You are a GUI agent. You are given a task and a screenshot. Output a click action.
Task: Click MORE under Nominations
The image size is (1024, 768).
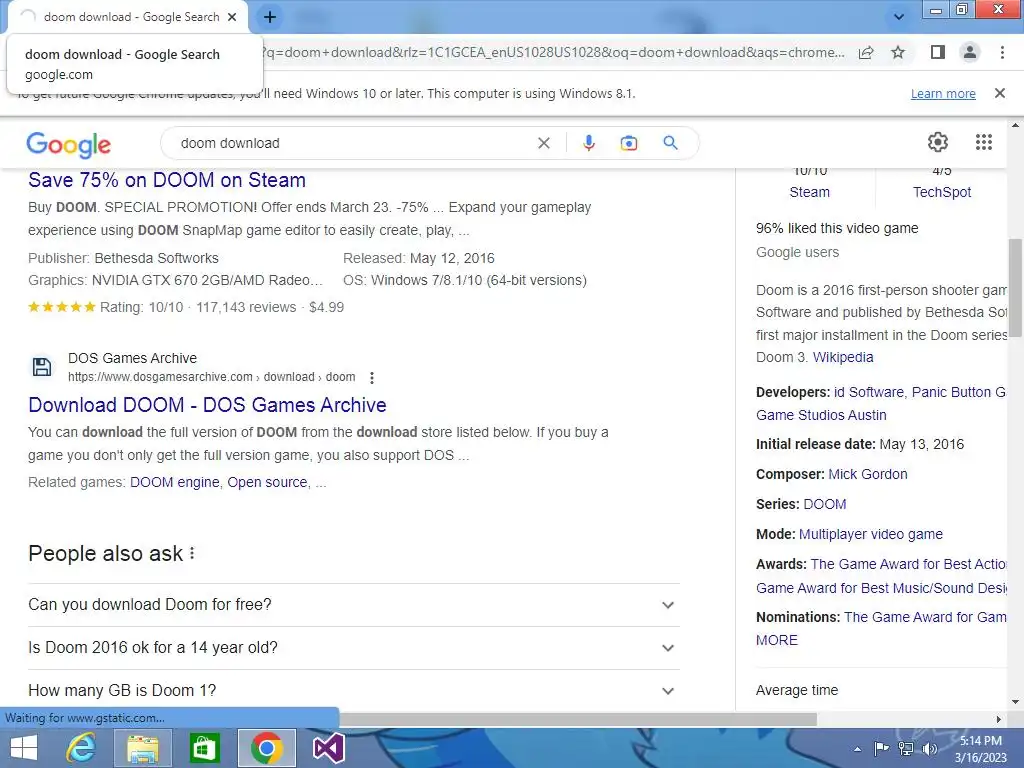[x=776, y=640]
